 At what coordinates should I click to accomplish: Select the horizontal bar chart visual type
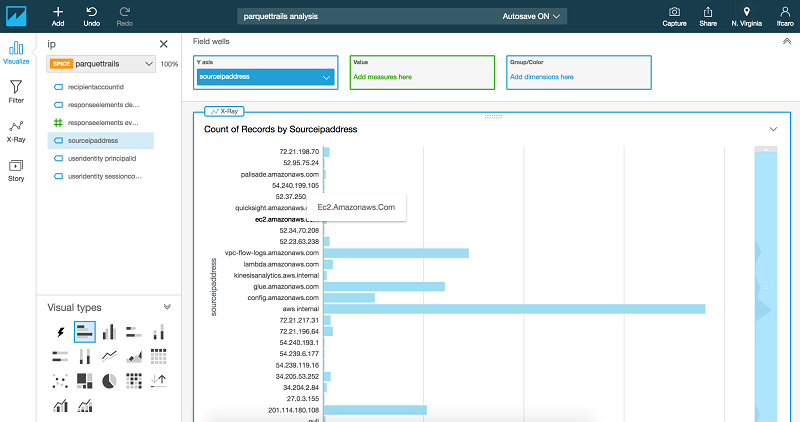pos(85,332)
